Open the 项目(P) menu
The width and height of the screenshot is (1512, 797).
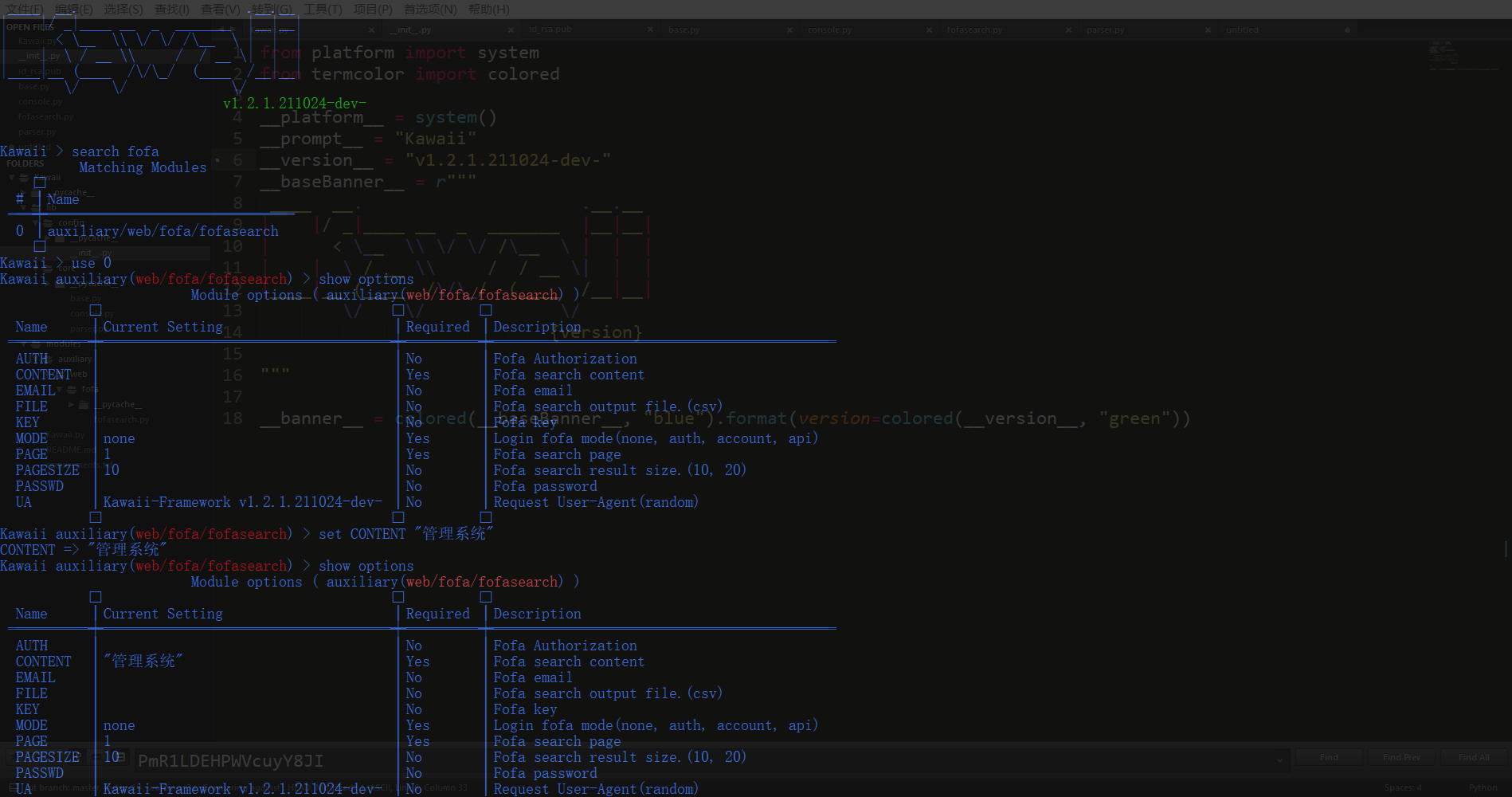click(373, 10)
